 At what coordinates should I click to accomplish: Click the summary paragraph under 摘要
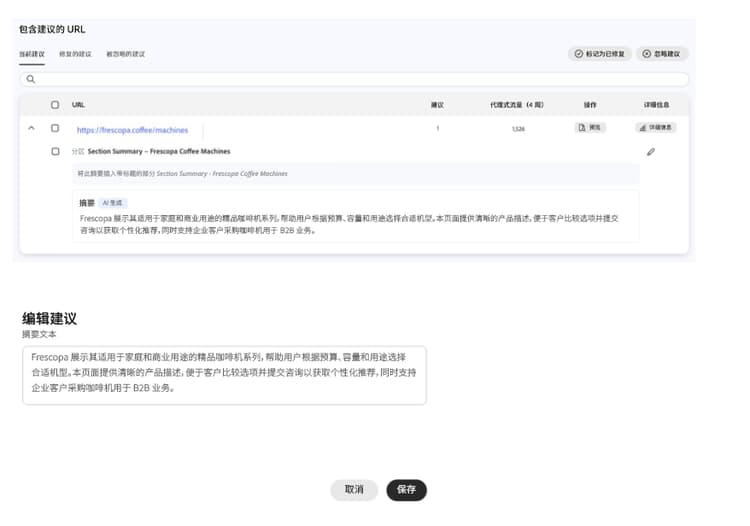[x=349, y=224]
